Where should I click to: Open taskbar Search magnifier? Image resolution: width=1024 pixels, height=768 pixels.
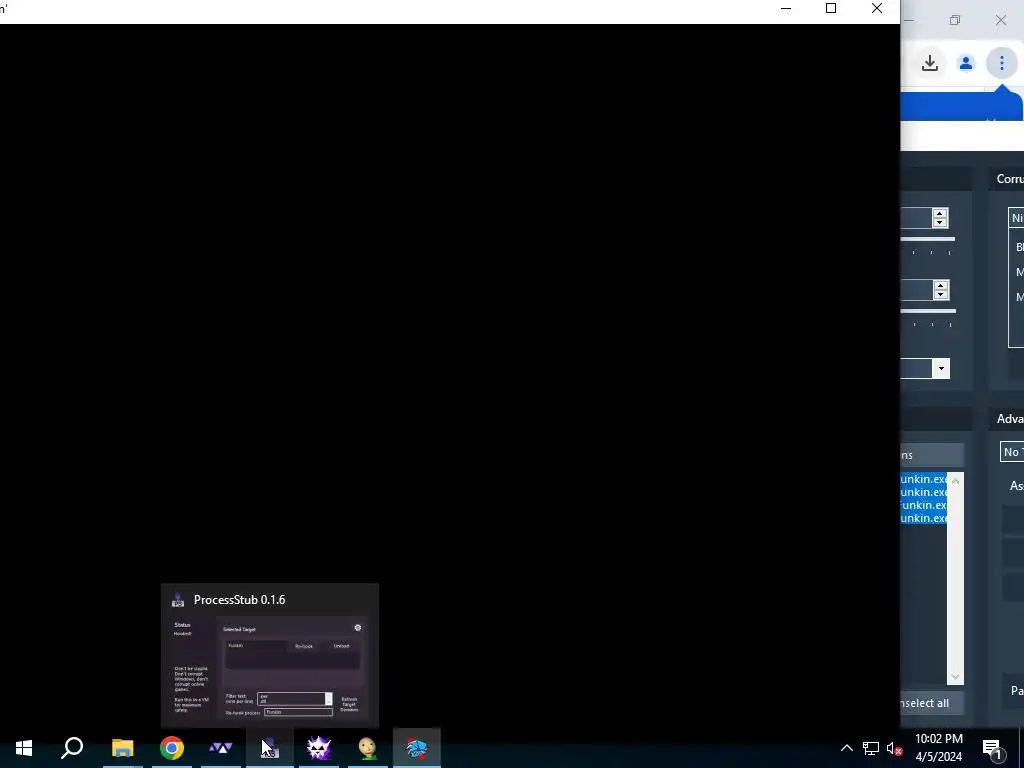72,748
